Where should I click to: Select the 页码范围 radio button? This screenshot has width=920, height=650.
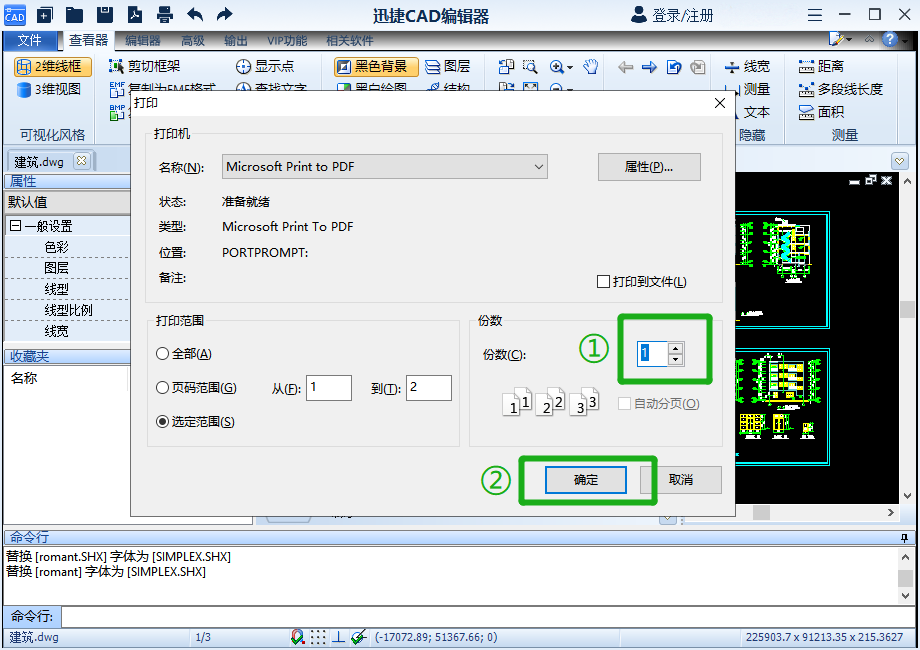163,388
